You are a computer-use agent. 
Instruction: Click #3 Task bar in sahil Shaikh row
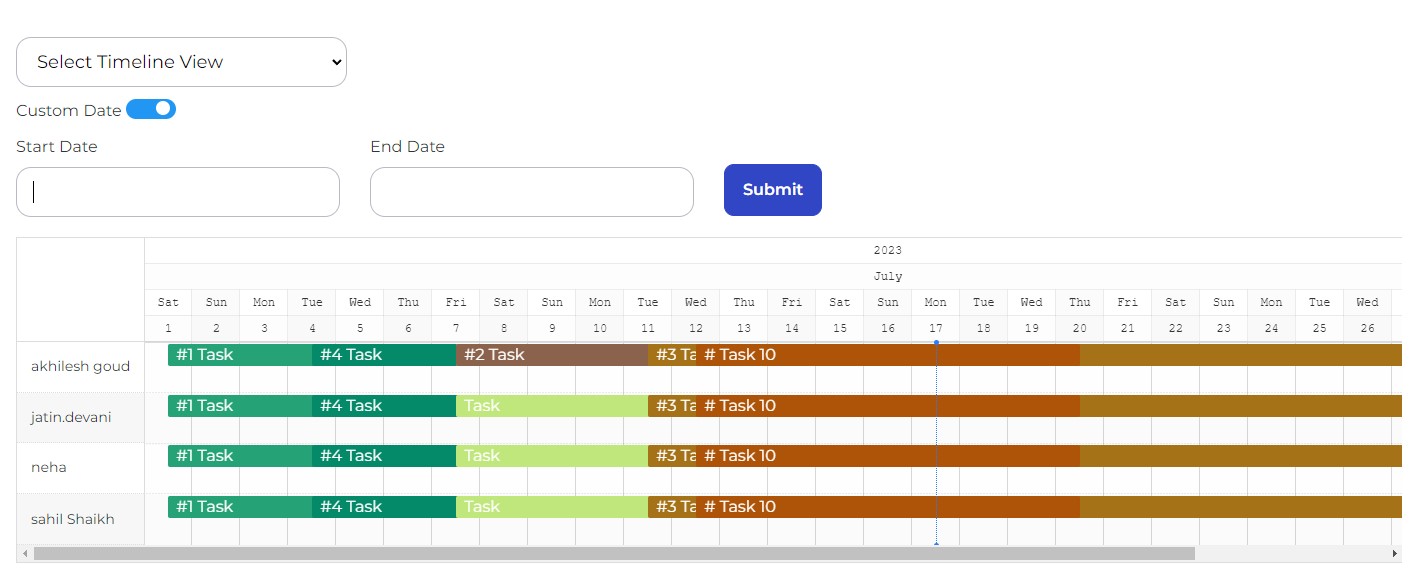[673, 506]
